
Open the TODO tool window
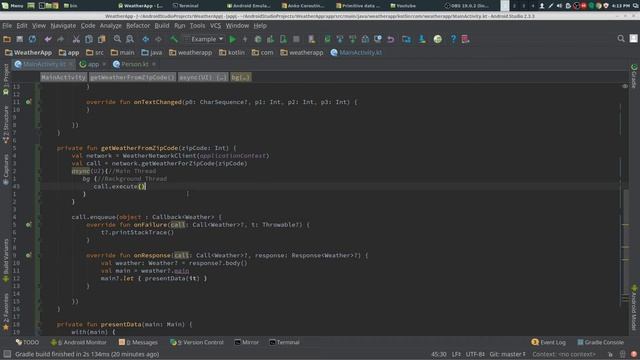(x=27, y=342)
